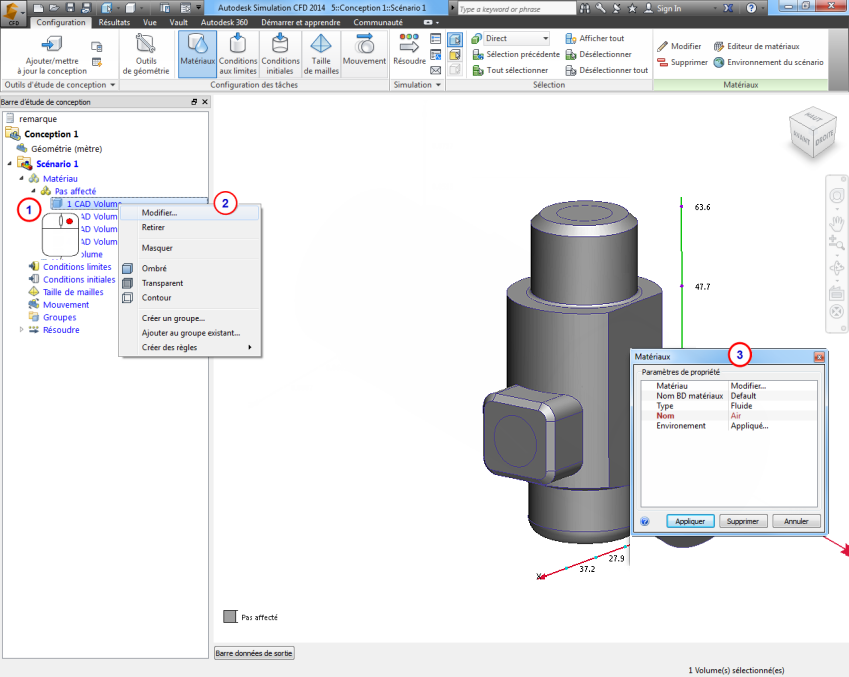Click the Résoudre solve icon
The width and height of the screenshot is (849, 677).
[x=409, y=42]
